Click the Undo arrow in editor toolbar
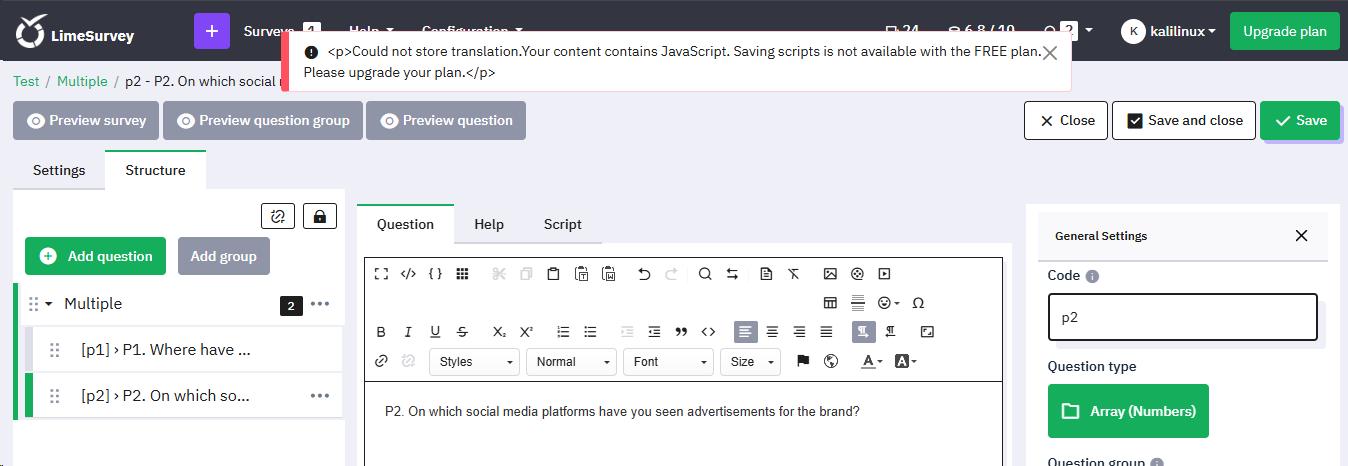The width and height of the screenshot is (1348, 466). [644, 274]
